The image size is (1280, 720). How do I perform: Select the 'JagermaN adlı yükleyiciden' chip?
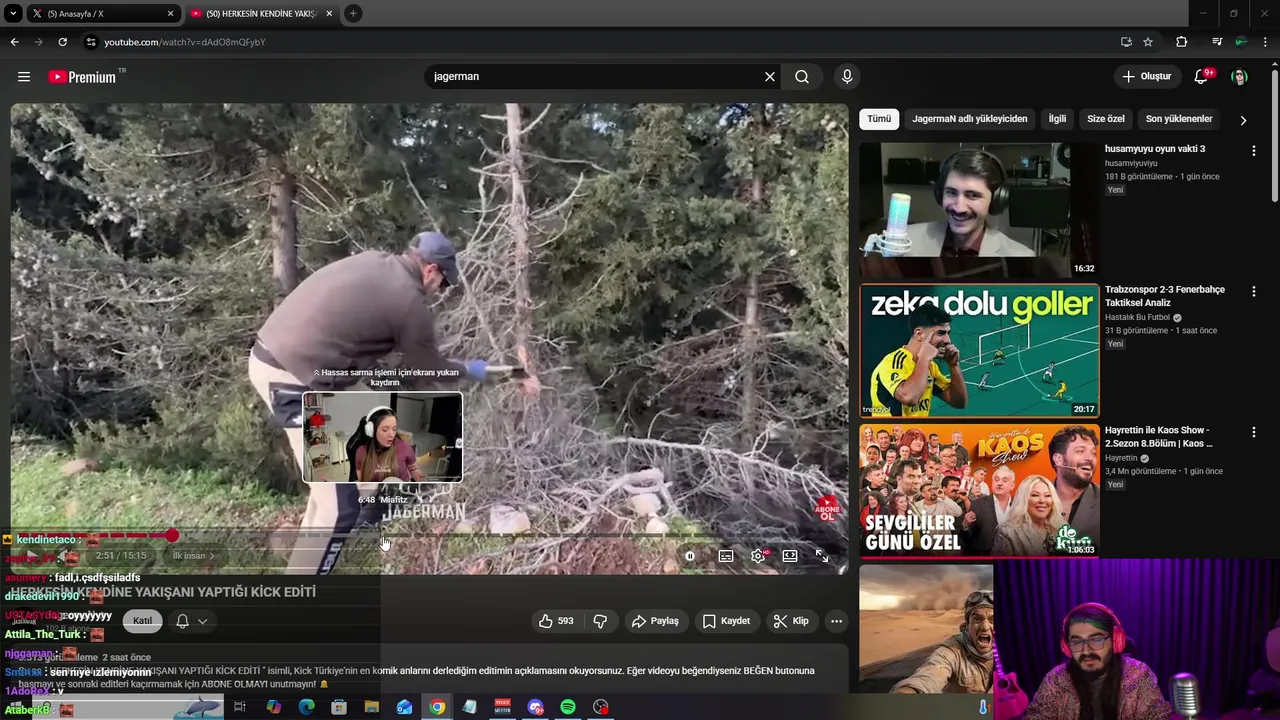point(969,119)
